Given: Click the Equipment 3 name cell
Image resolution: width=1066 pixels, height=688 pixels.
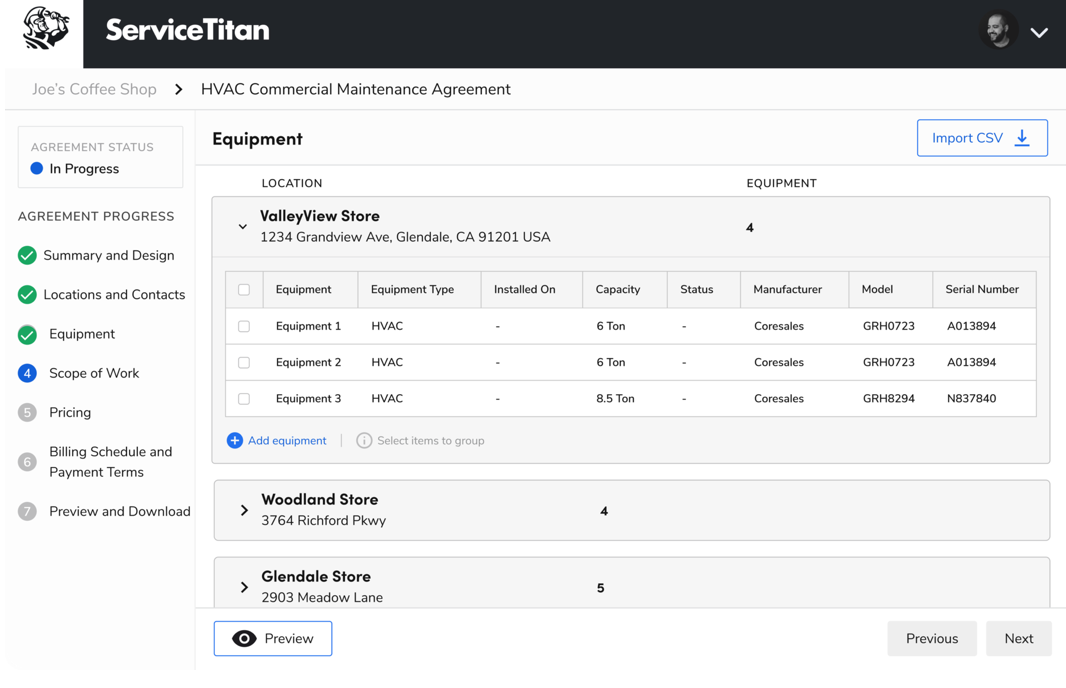Looking at the screenshot, I should pos(308,398).
